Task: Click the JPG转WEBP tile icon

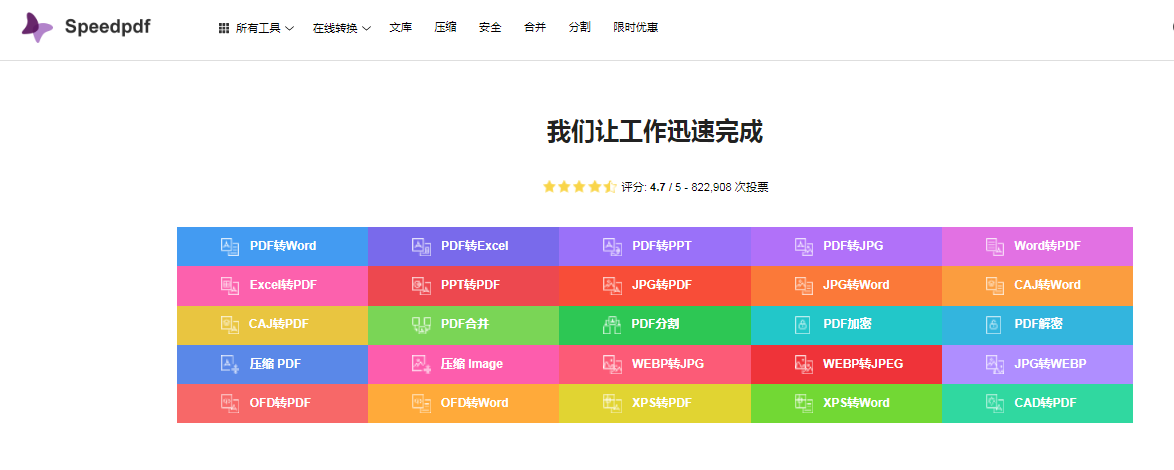Action: coord(995,364)
